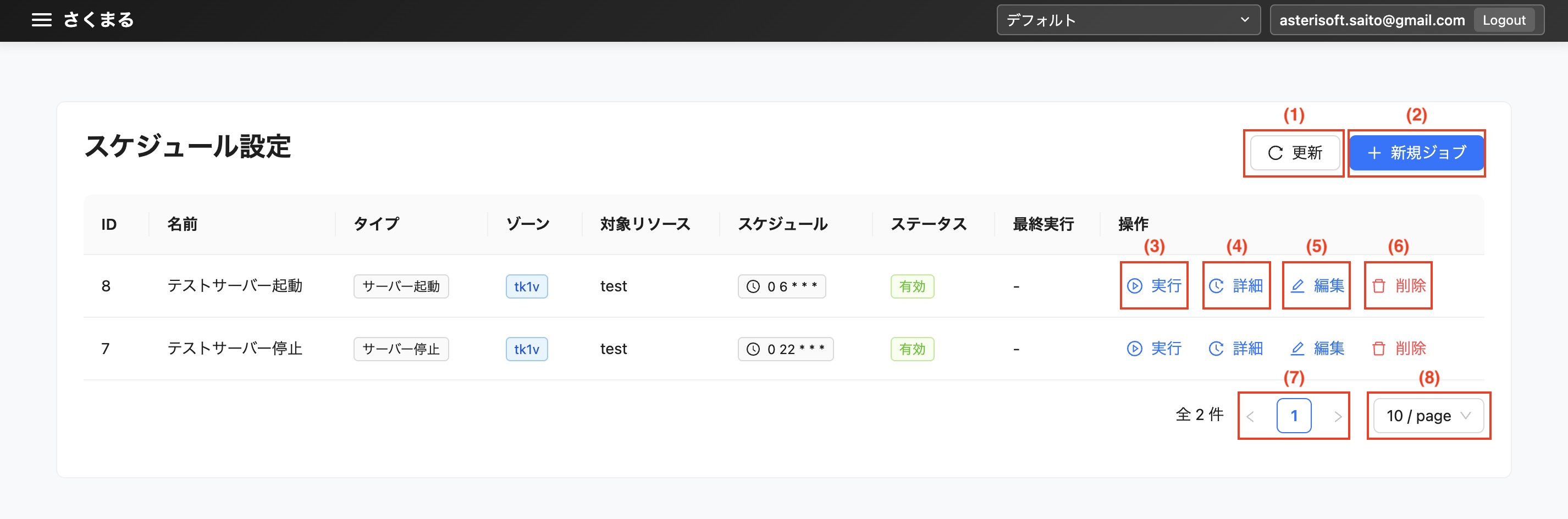Image resolution: width=1568 pixels, height=519 pixels.
Task: Click the さくまる app title
Action: point(98,20)
